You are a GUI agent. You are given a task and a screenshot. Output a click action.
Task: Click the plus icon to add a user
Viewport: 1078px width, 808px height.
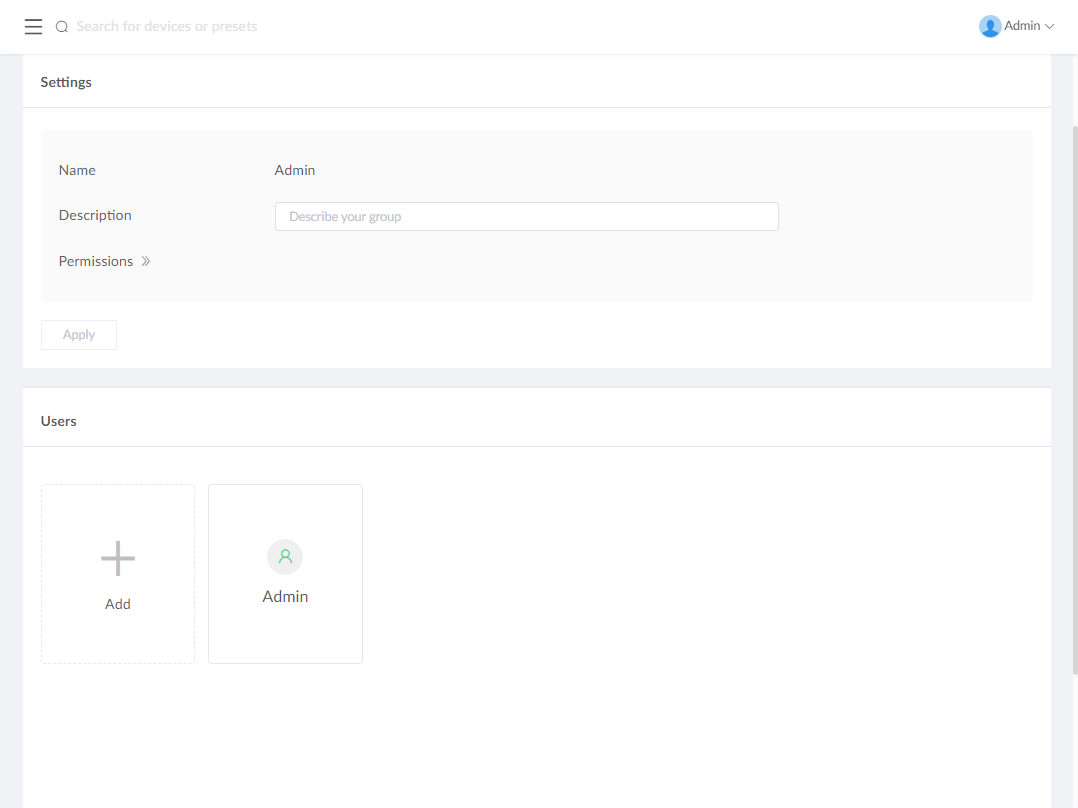(x=117, y=558)
